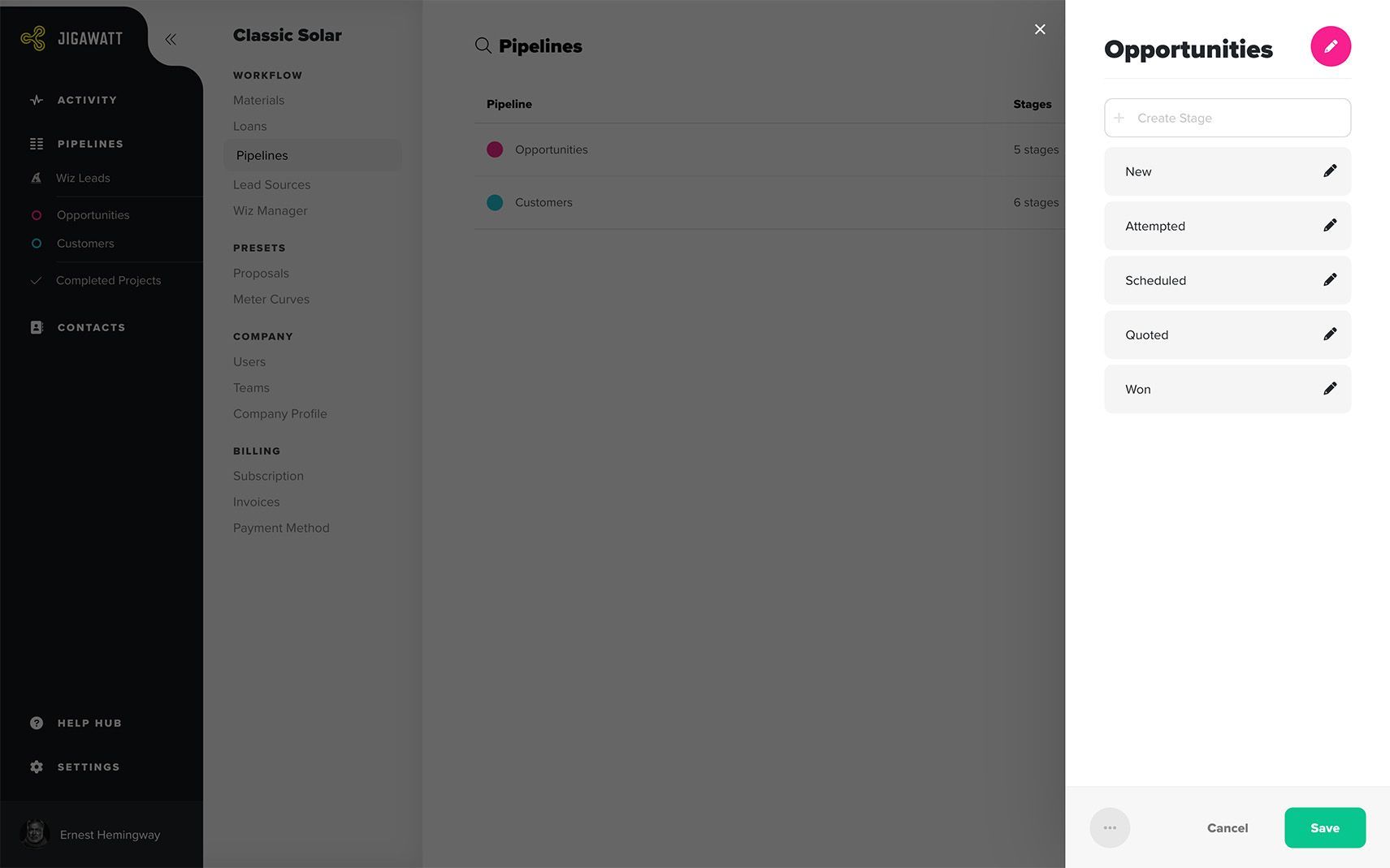Select the pink Opportunities pipeline color dot
This screenshot has height=868, width=1390.
click(495, 149)
